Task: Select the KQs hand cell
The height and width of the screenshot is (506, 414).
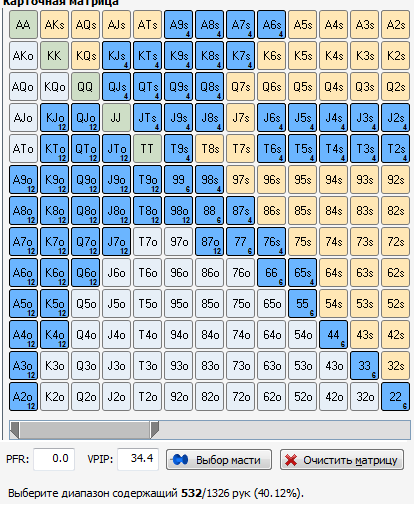Action: click(x=85, y=56)
